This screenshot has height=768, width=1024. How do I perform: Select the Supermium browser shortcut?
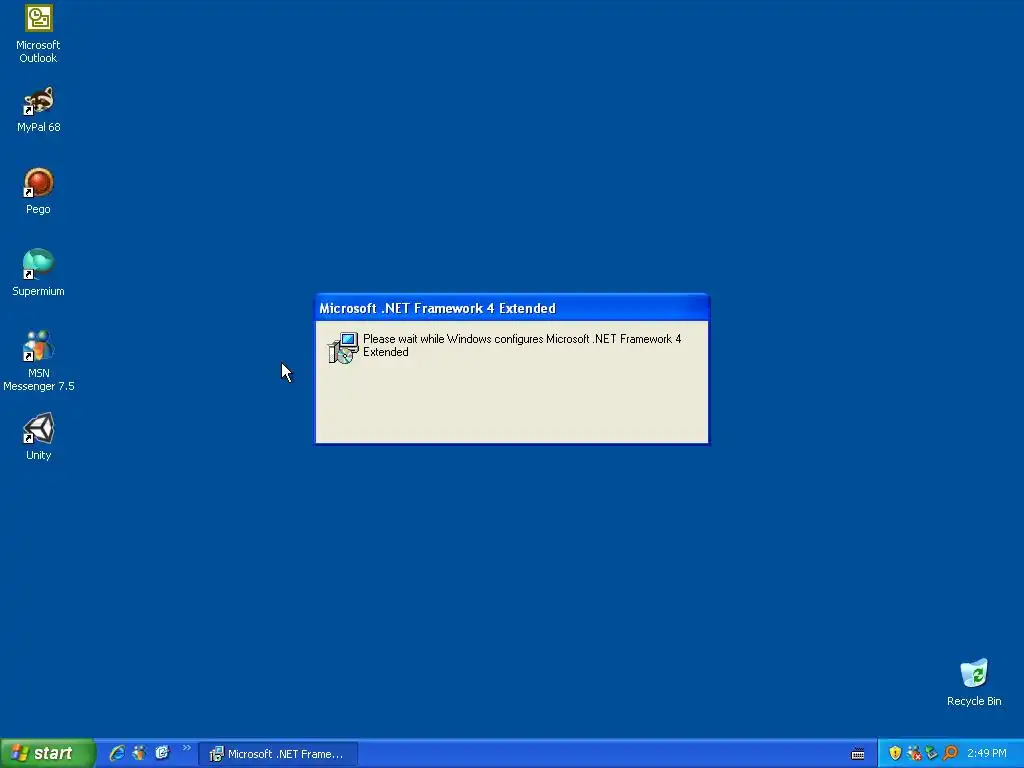(38, 273)
